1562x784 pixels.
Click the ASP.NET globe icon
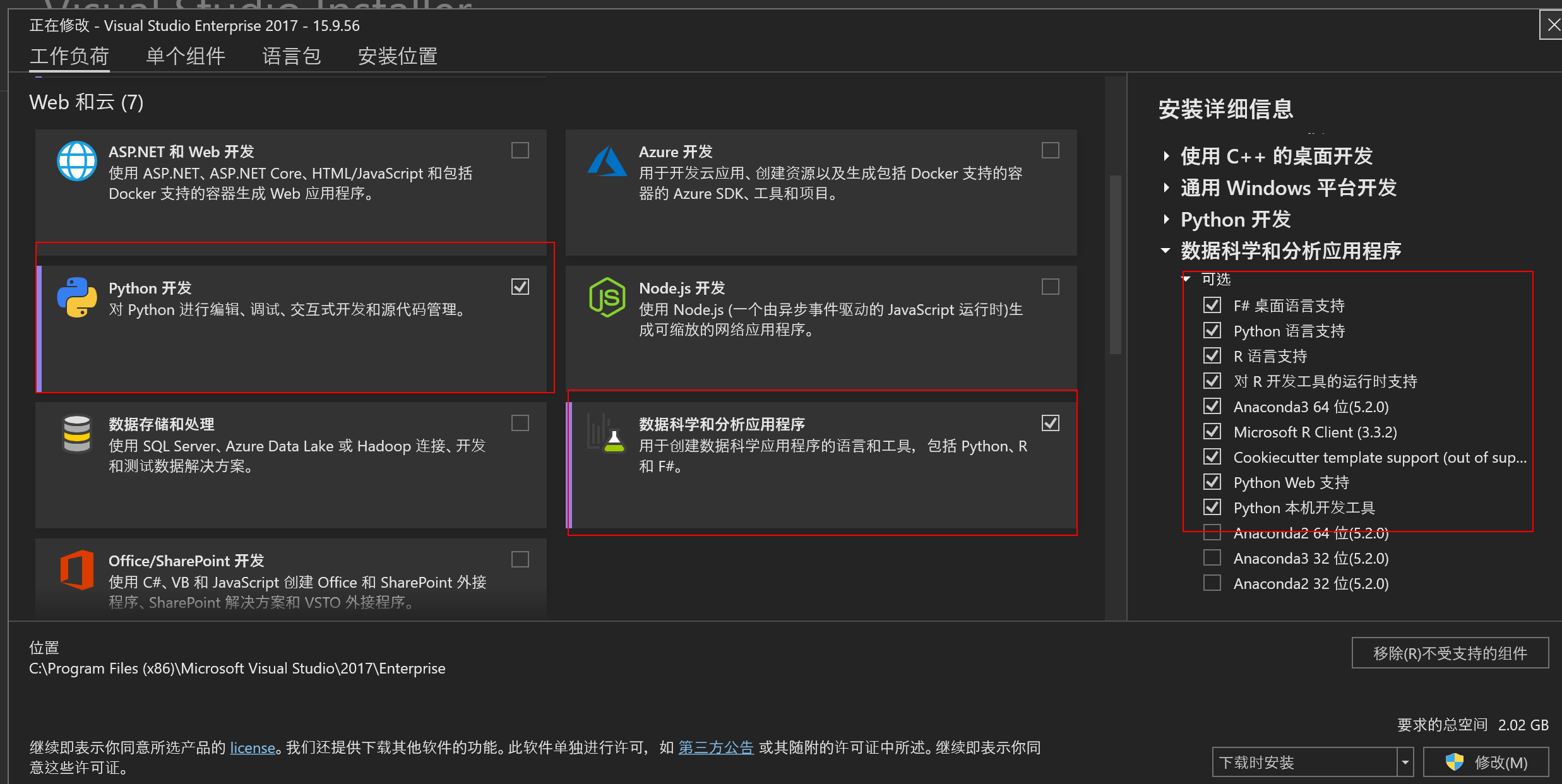pos(77,161)
